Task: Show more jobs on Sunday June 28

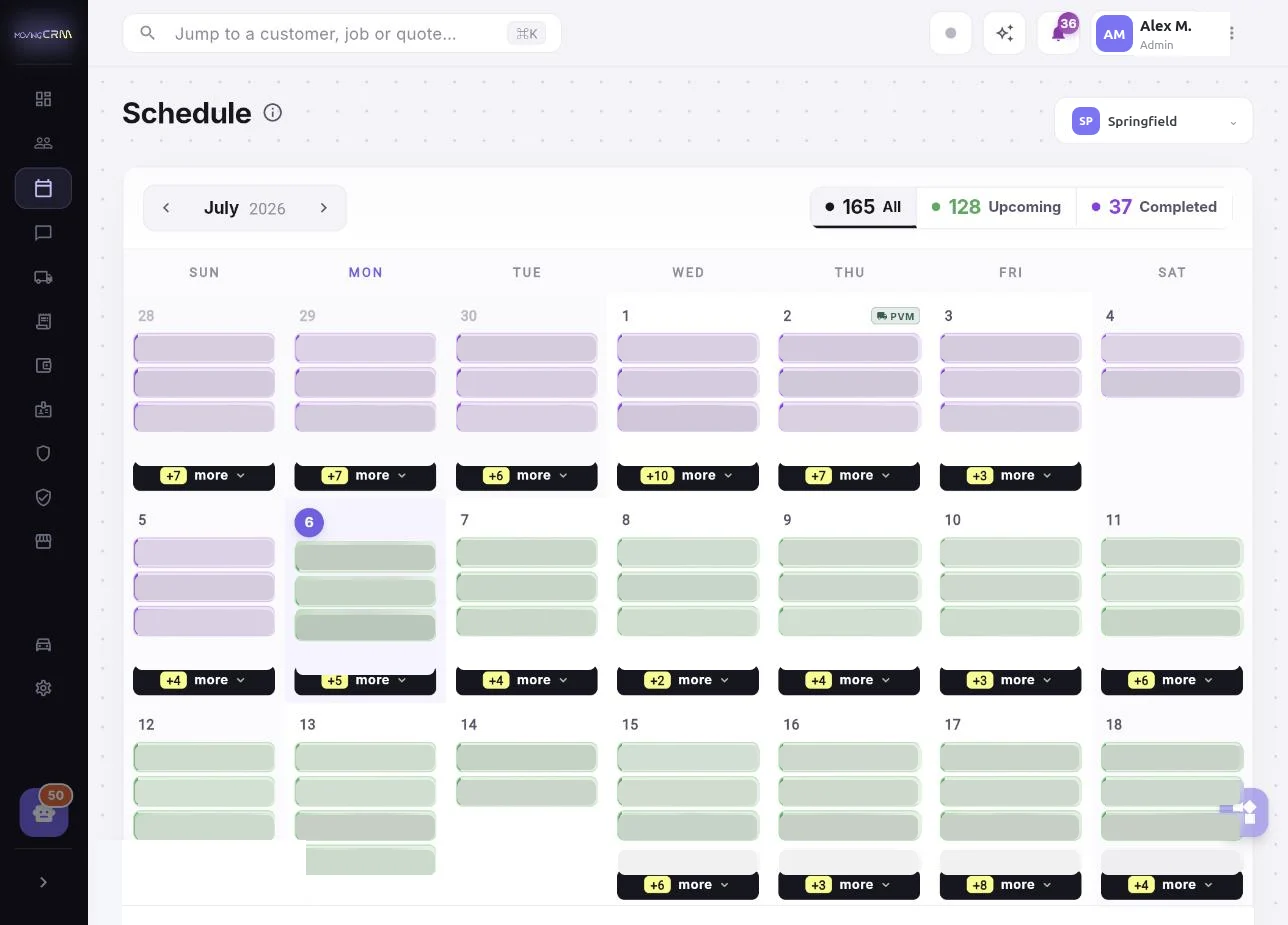Action: click(x=204, y=476)
